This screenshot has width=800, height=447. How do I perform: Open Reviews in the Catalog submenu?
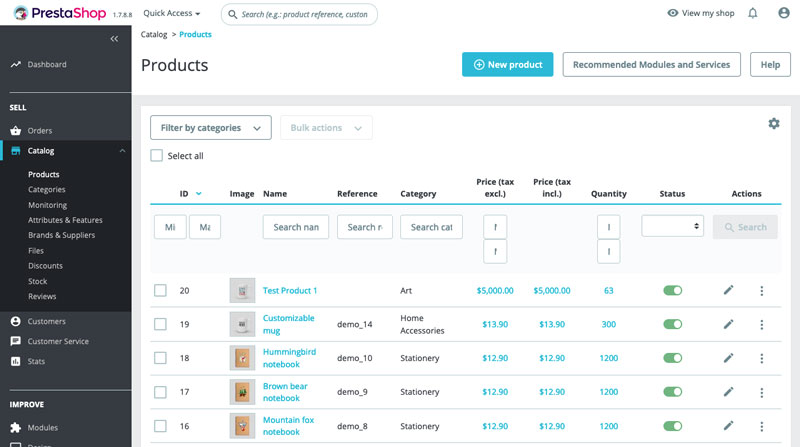[42, 296]
